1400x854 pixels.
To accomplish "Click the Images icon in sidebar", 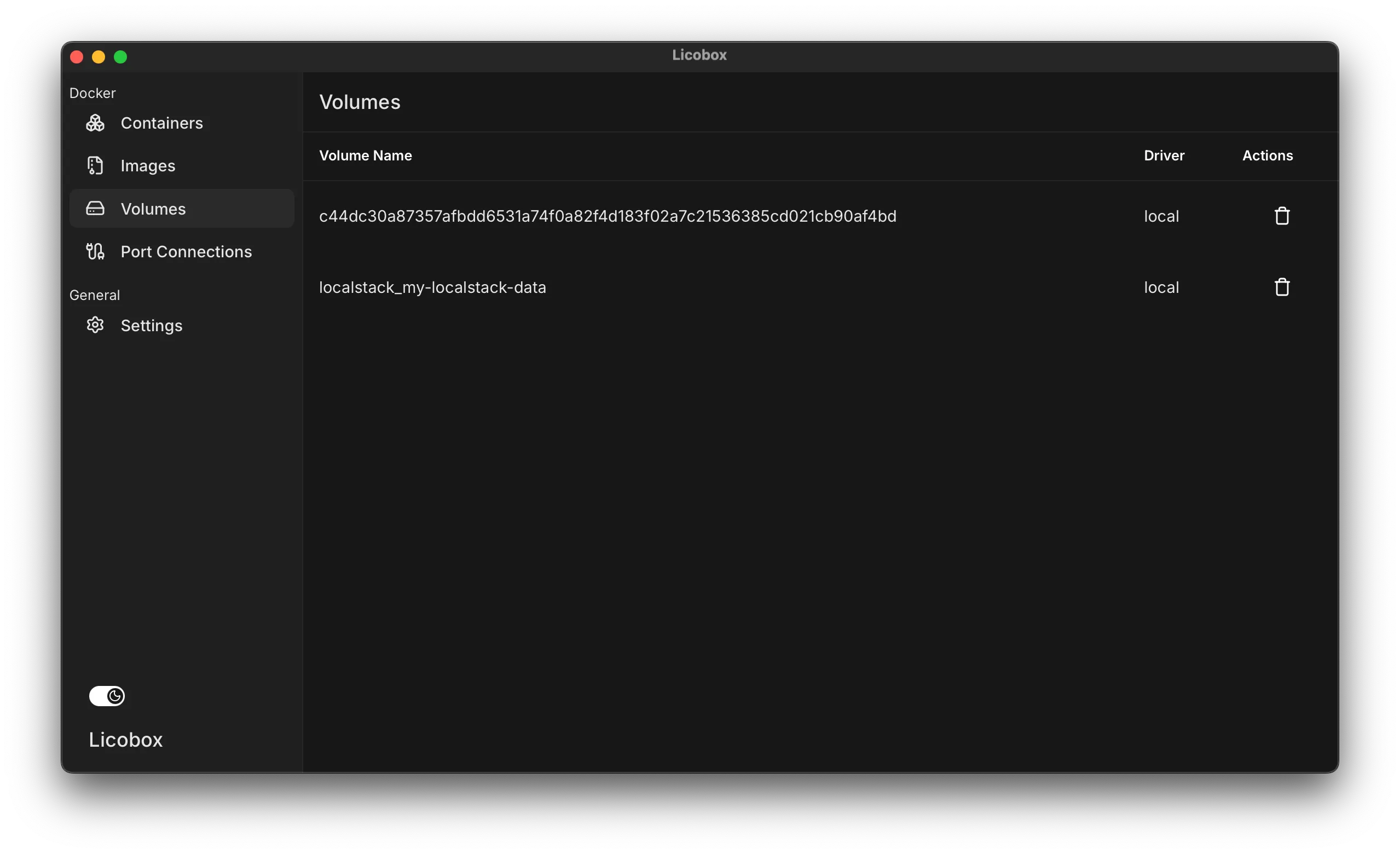I will coord(95,165).
